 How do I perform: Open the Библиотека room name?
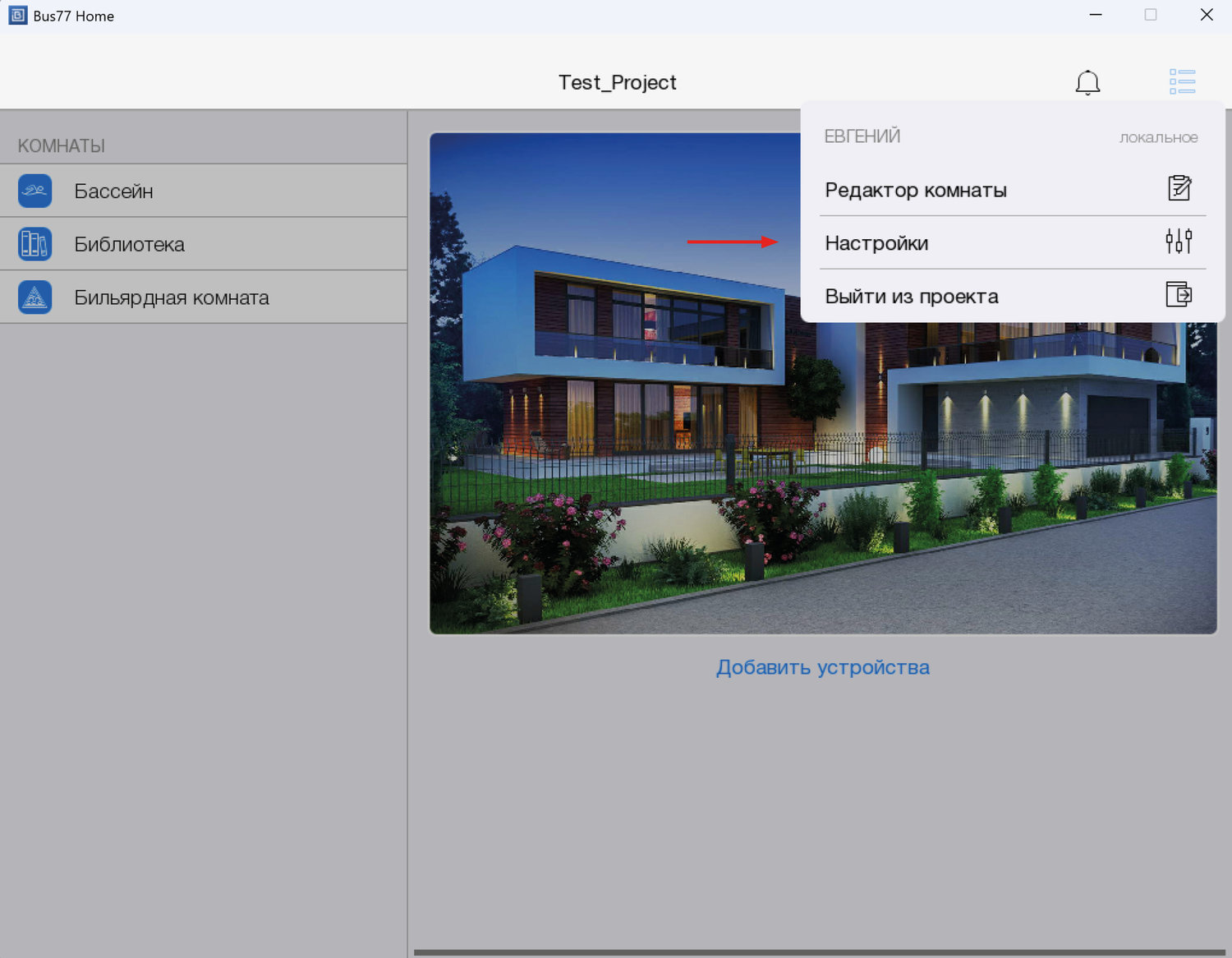point(129,245)
